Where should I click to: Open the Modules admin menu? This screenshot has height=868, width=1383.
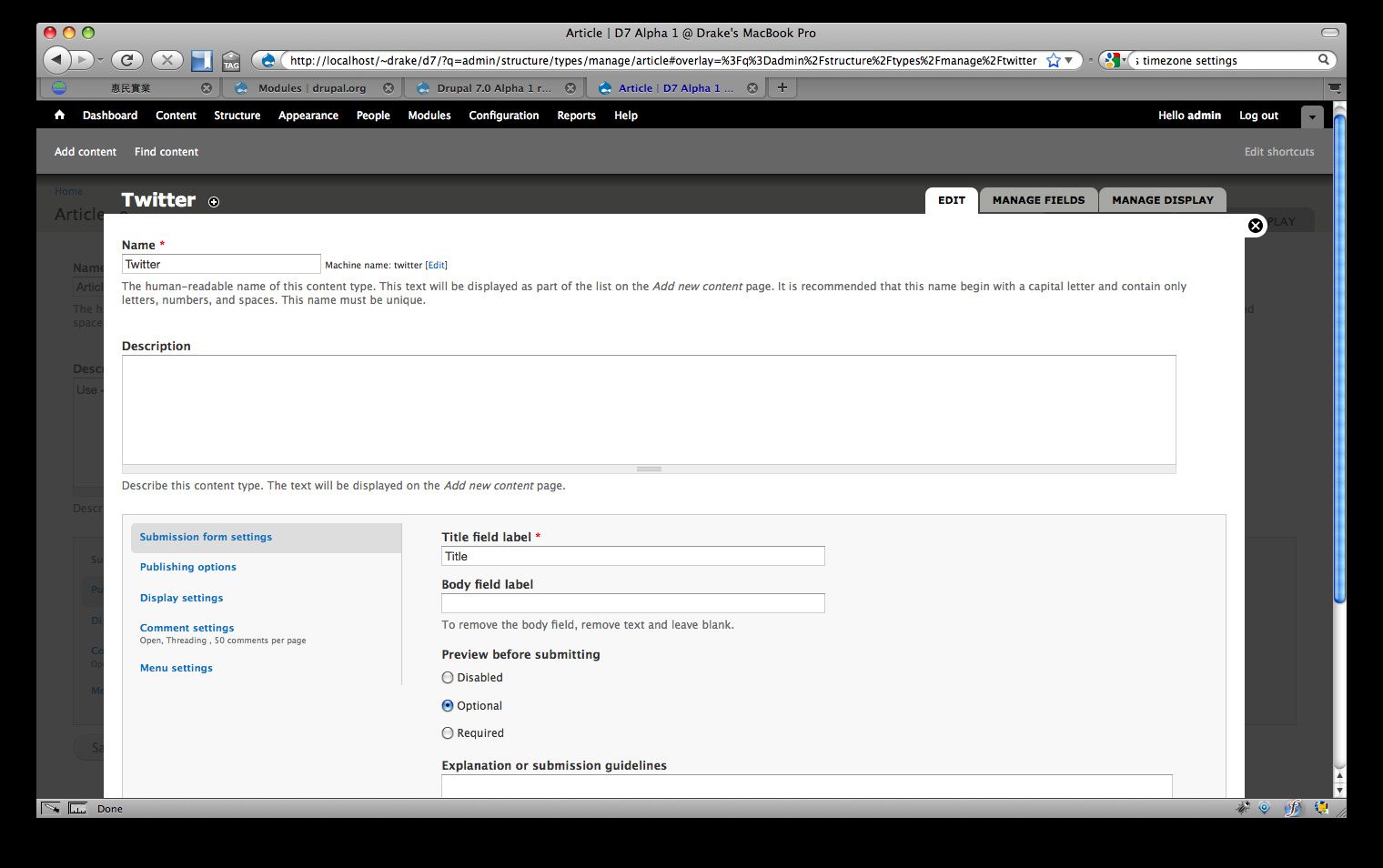(x=429, y=116)
